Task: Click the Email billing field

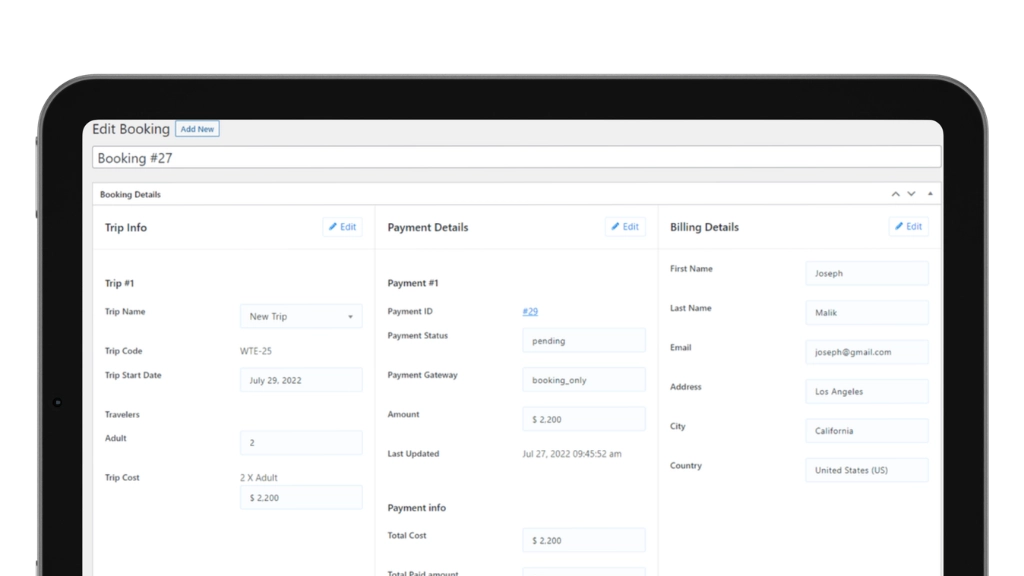Action: (866, 352)
